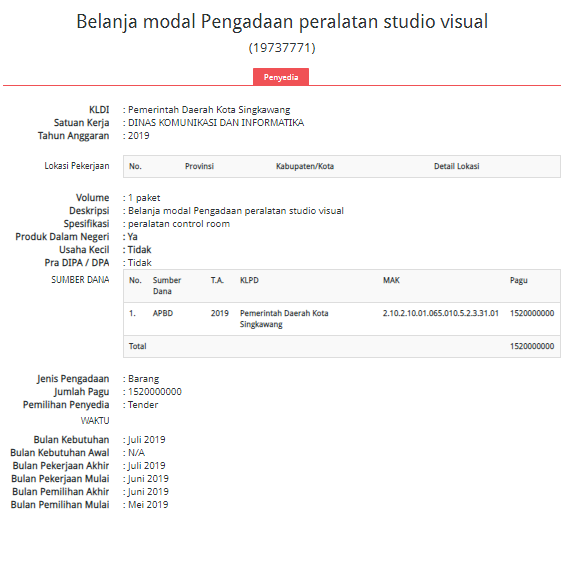Click the Detail Lokasi column header
572x574 pixels.
tap(456, 166)
